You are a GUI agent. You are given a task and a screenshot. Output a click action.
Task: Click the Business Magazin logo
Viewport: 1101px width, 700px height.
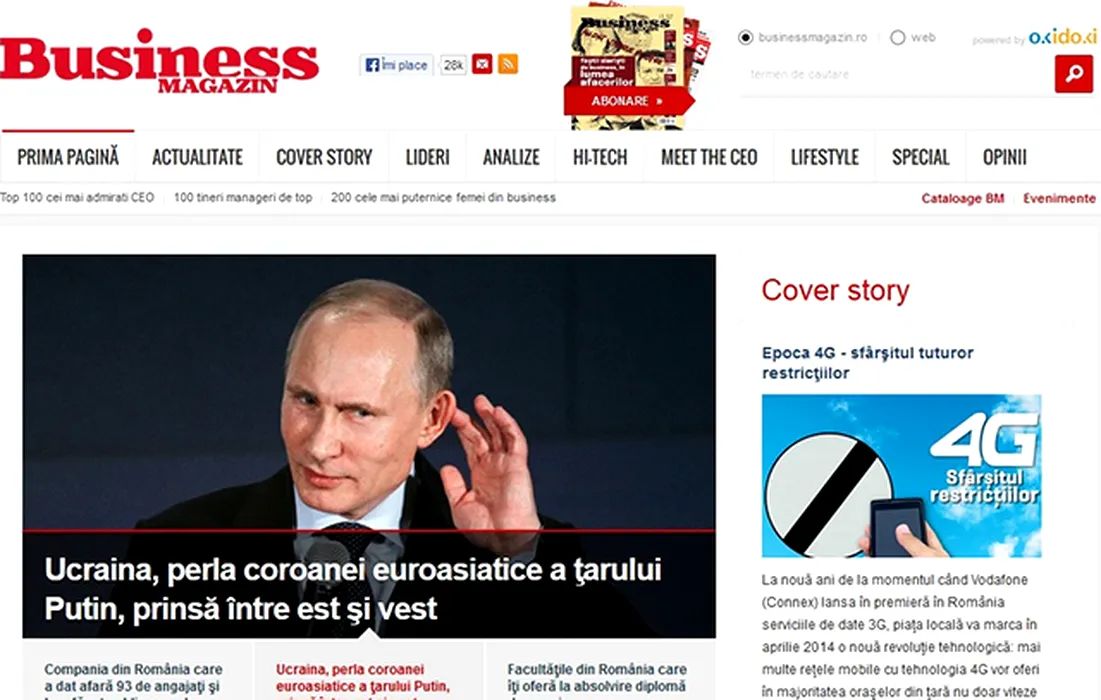click(159, 61)
